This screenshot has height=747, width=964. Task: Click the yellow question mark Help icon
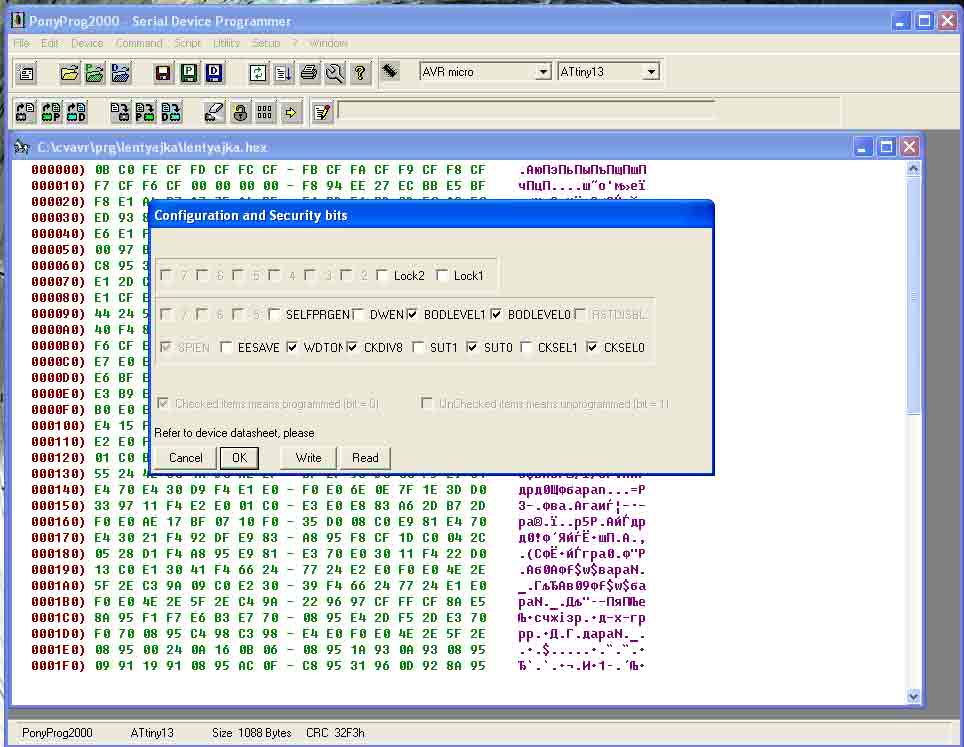(360, 72)
